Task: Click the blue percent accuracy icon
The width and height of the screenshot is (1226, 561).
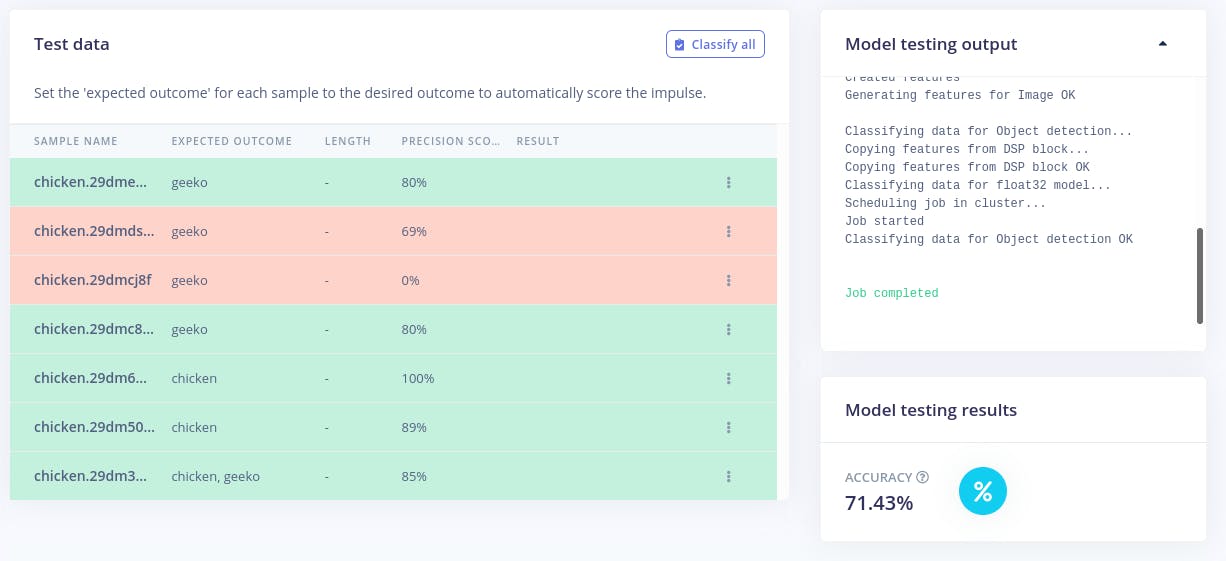Action: 983,492
